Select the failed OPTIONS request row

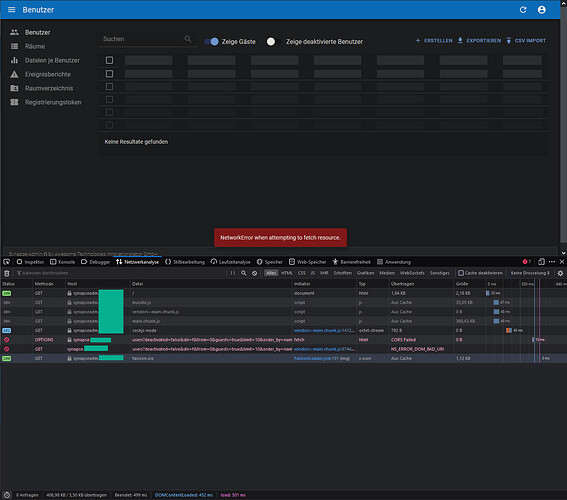284,340
